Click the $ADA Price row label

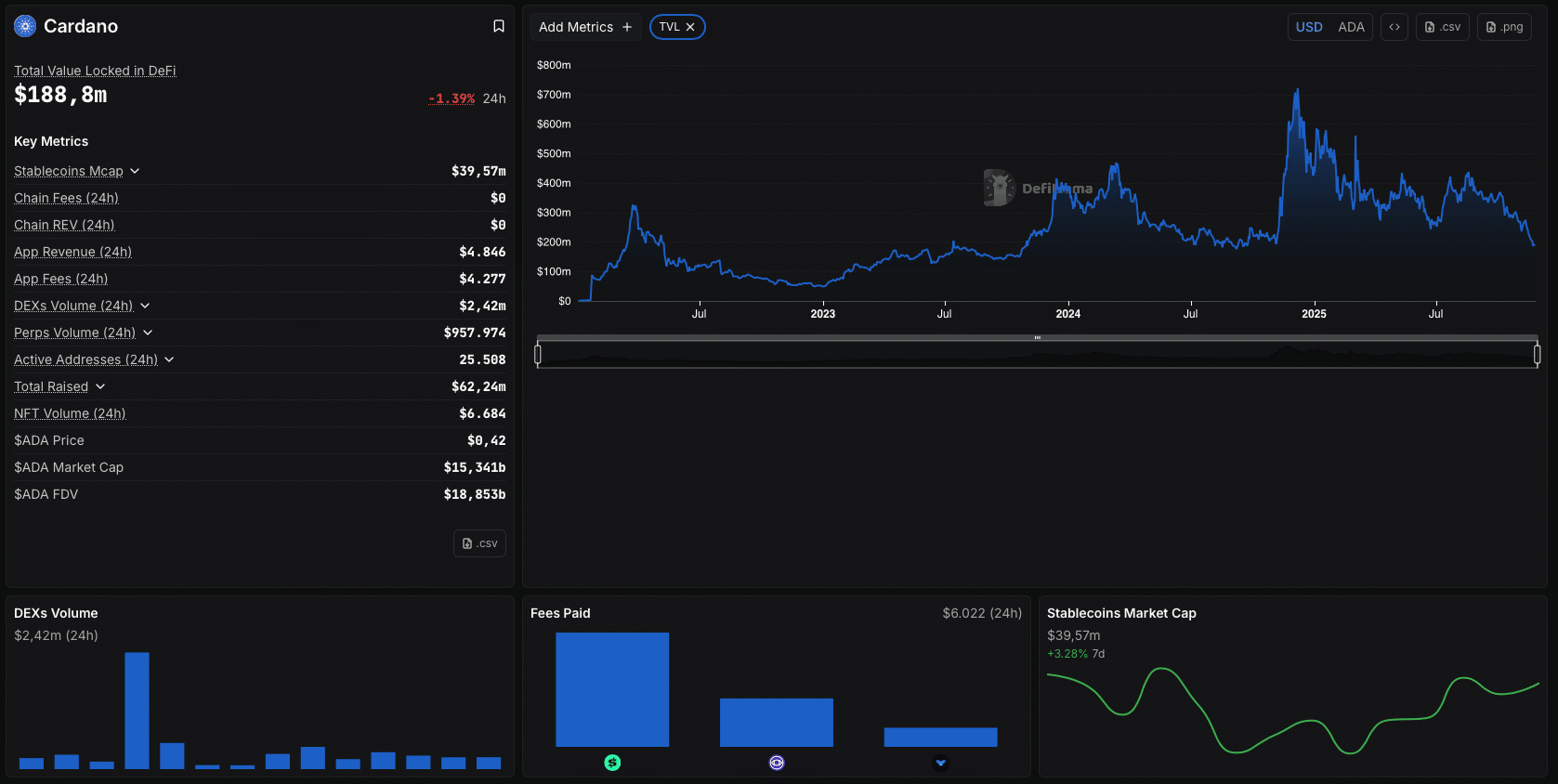[x=49, y=440]
